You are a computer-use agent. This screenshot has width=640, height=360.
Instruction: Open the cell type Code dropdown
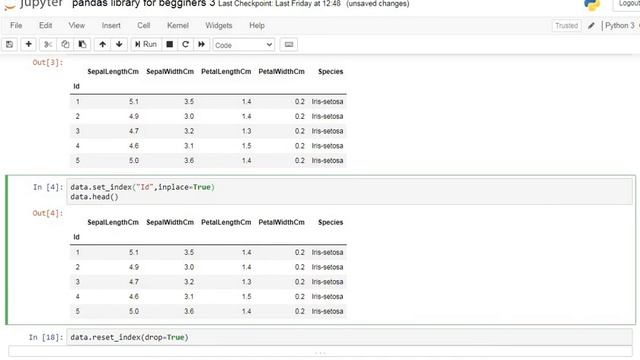pos(244,45)
